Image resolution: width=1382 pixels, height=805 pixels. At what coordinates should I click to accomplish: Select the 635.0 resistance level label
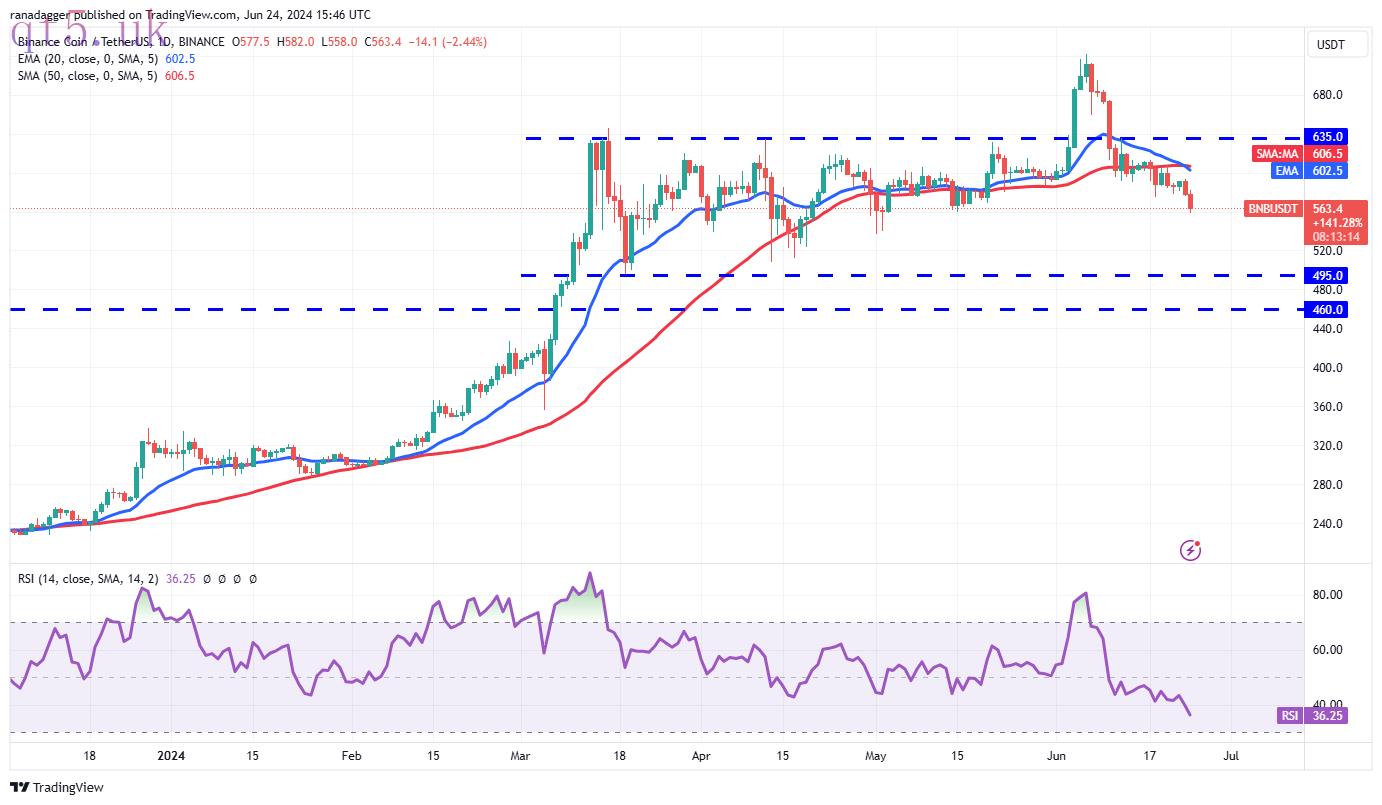click(x=1328, y=137)
